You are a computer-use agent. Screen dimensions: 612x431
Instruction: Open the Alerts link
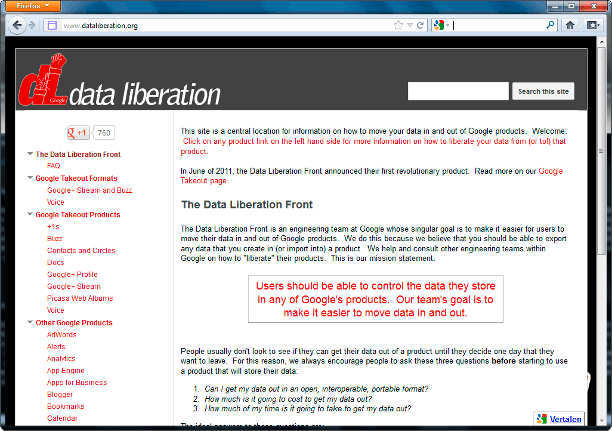click(56, 347)
